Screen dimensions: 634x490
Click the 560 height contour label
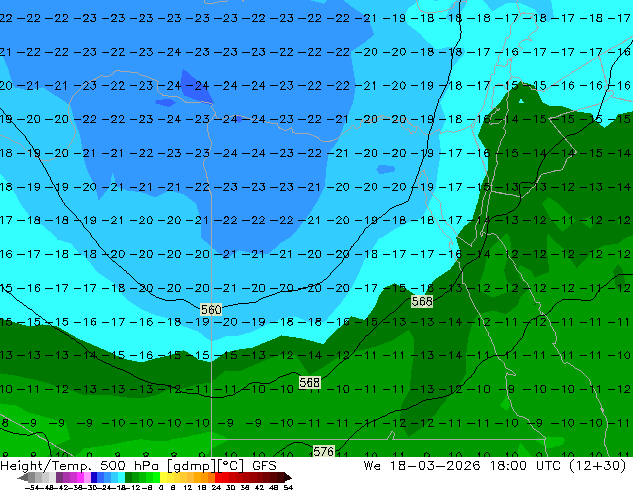click(211, 310)
